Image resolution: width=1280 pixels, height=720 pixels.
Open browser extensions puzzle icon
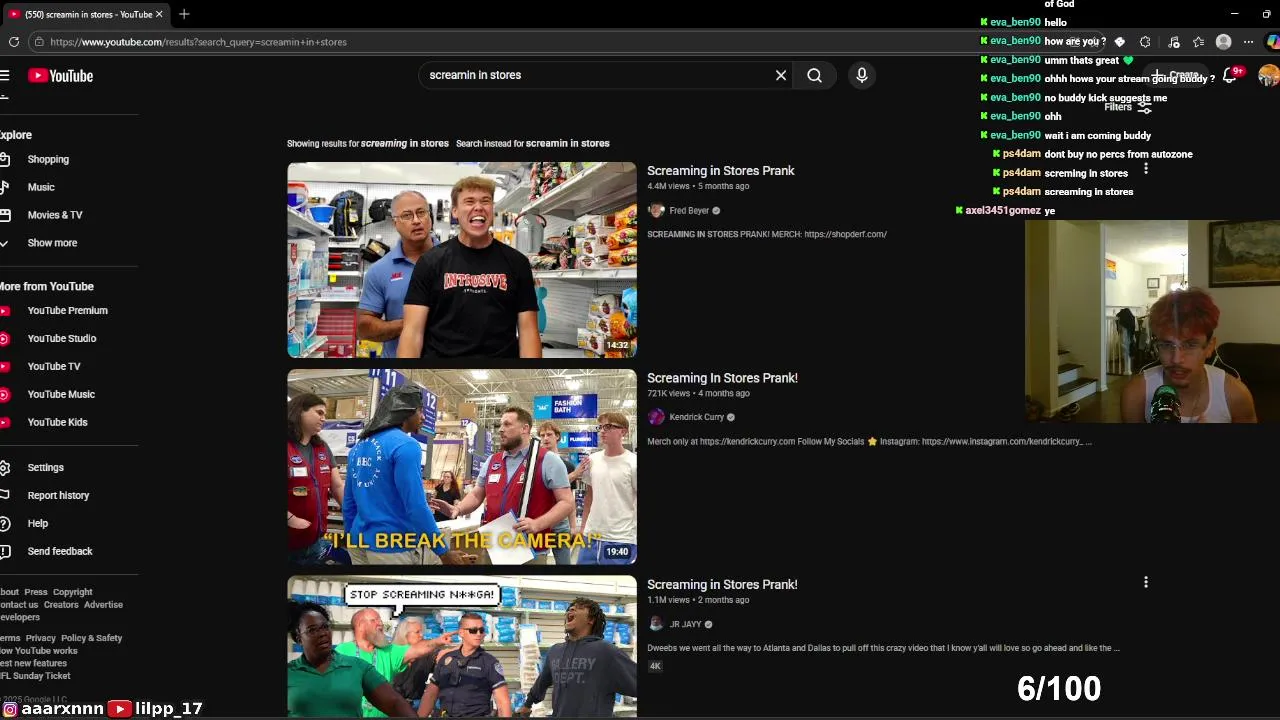pos(1145,42)
